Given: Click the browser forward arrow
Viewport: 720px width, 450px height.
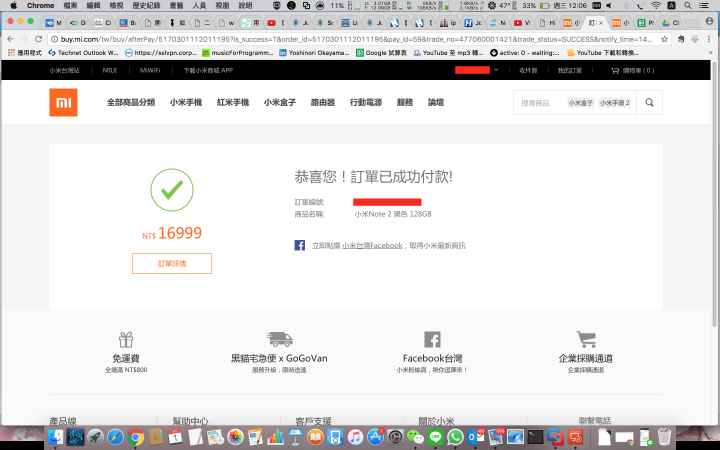Looking at the screenshot, I should coord(24,39).
